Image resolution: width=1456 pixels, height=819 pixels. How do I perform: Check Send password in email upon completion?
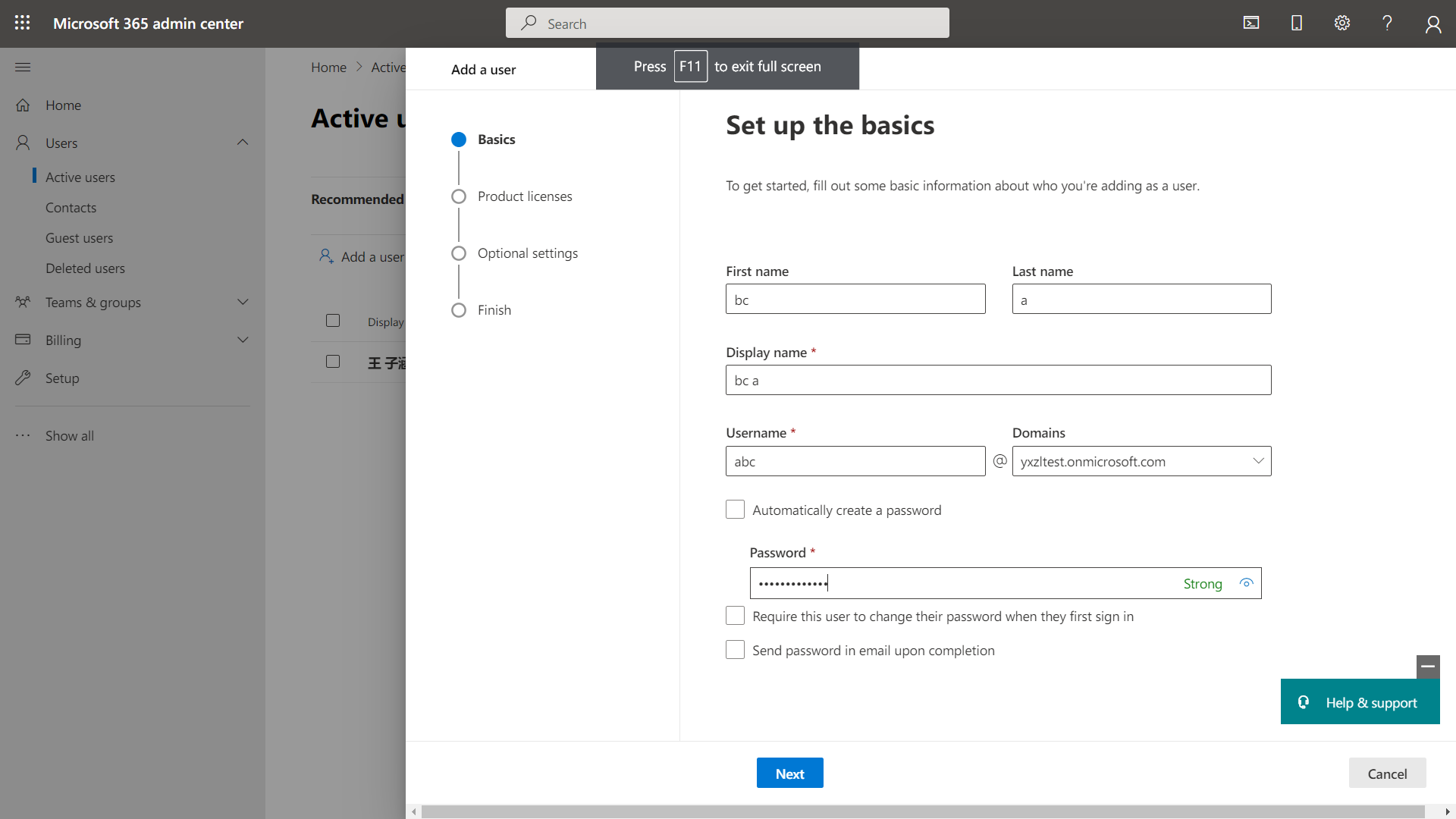click(735, 650)
